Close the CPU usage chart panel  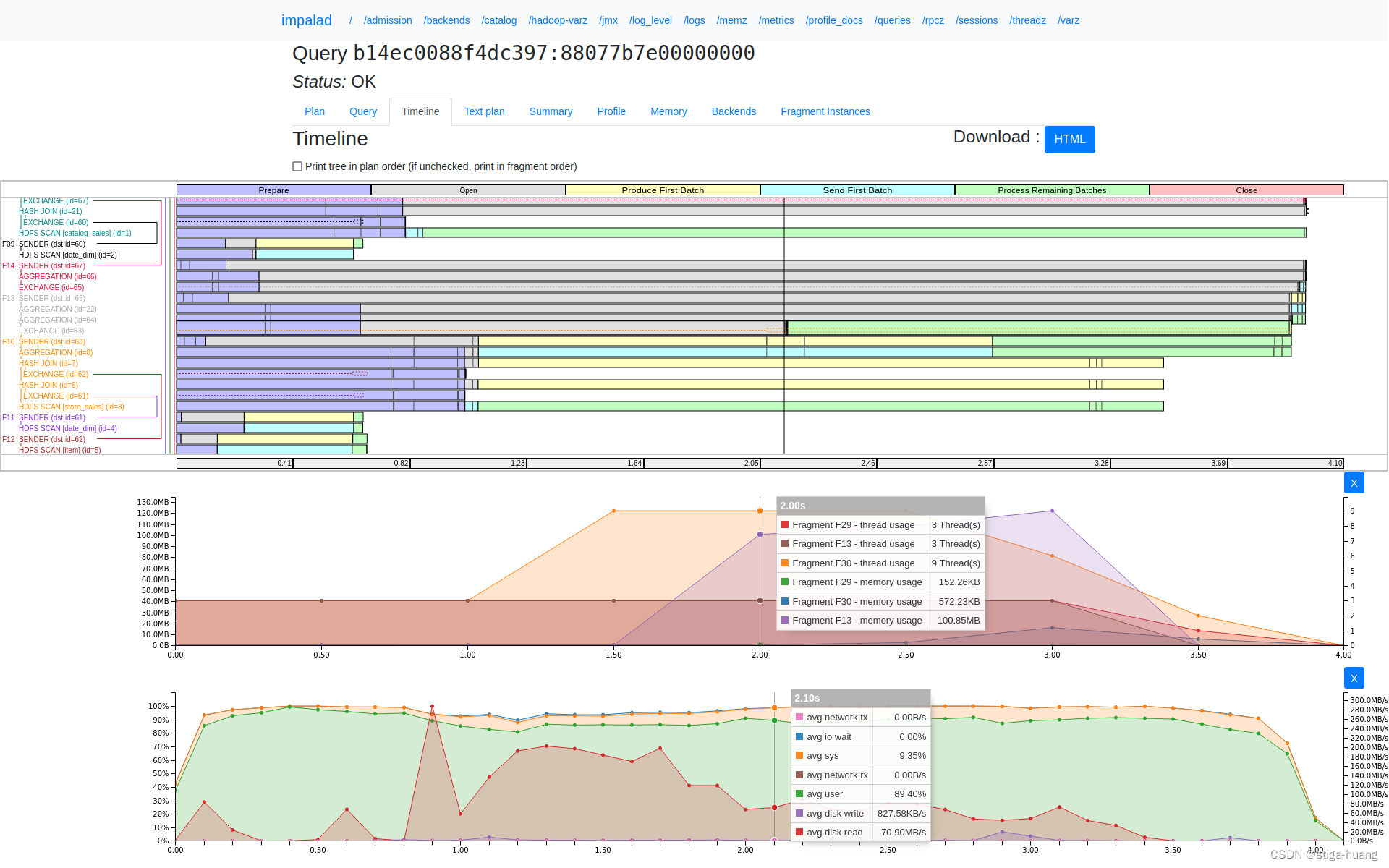point(1354,678)
